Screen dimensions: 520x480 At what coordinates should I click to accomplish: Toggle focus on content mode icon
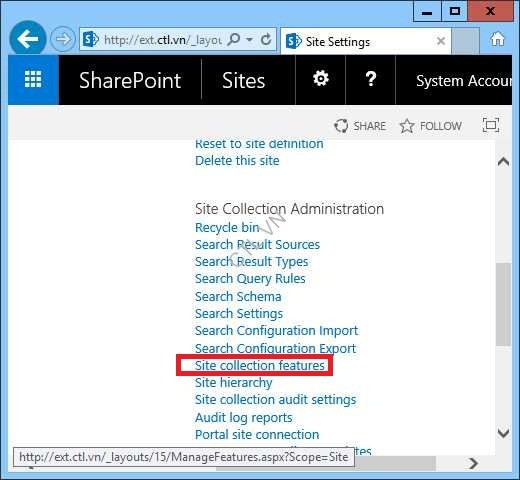491,125
